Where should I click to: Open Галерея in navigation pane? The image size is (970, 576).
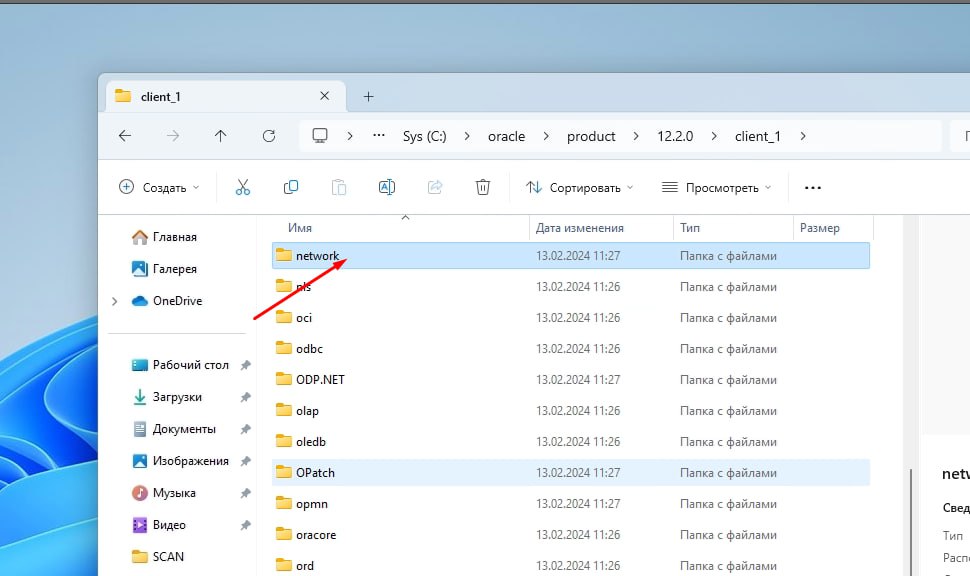point(165,269)
